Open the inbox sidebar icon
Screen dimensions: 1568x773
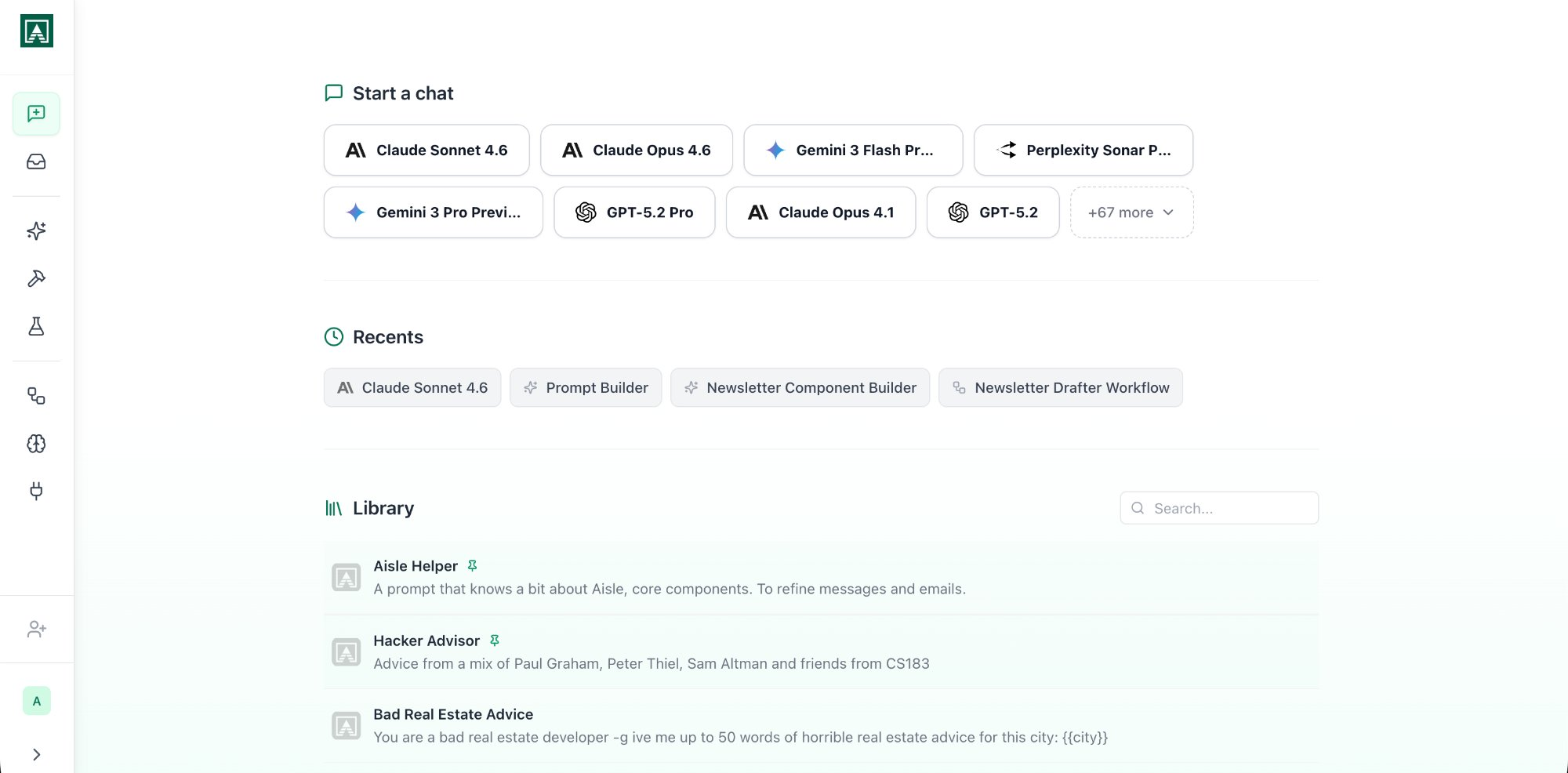36,161
